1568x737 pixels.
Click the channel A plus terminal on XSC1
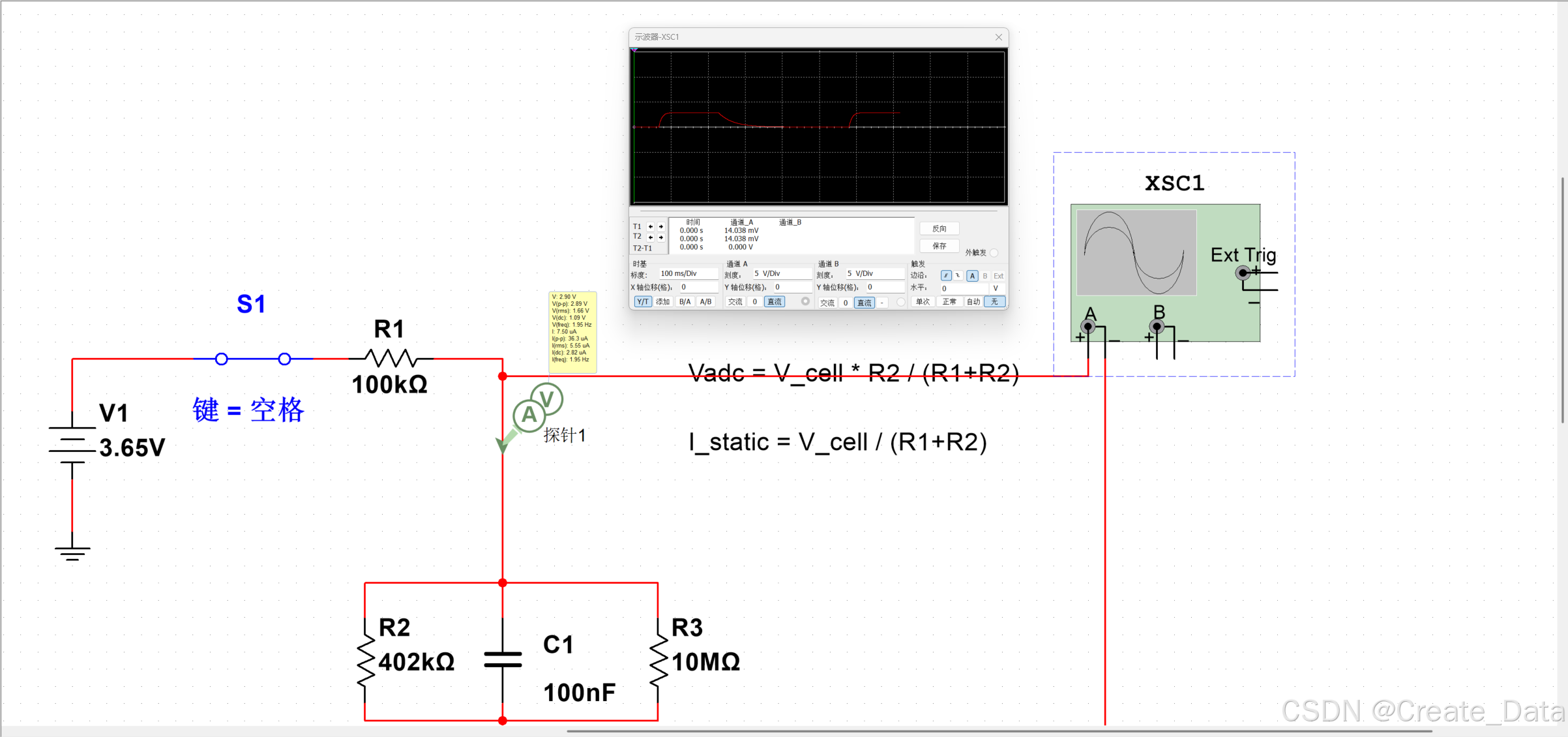click(1088, 326)
